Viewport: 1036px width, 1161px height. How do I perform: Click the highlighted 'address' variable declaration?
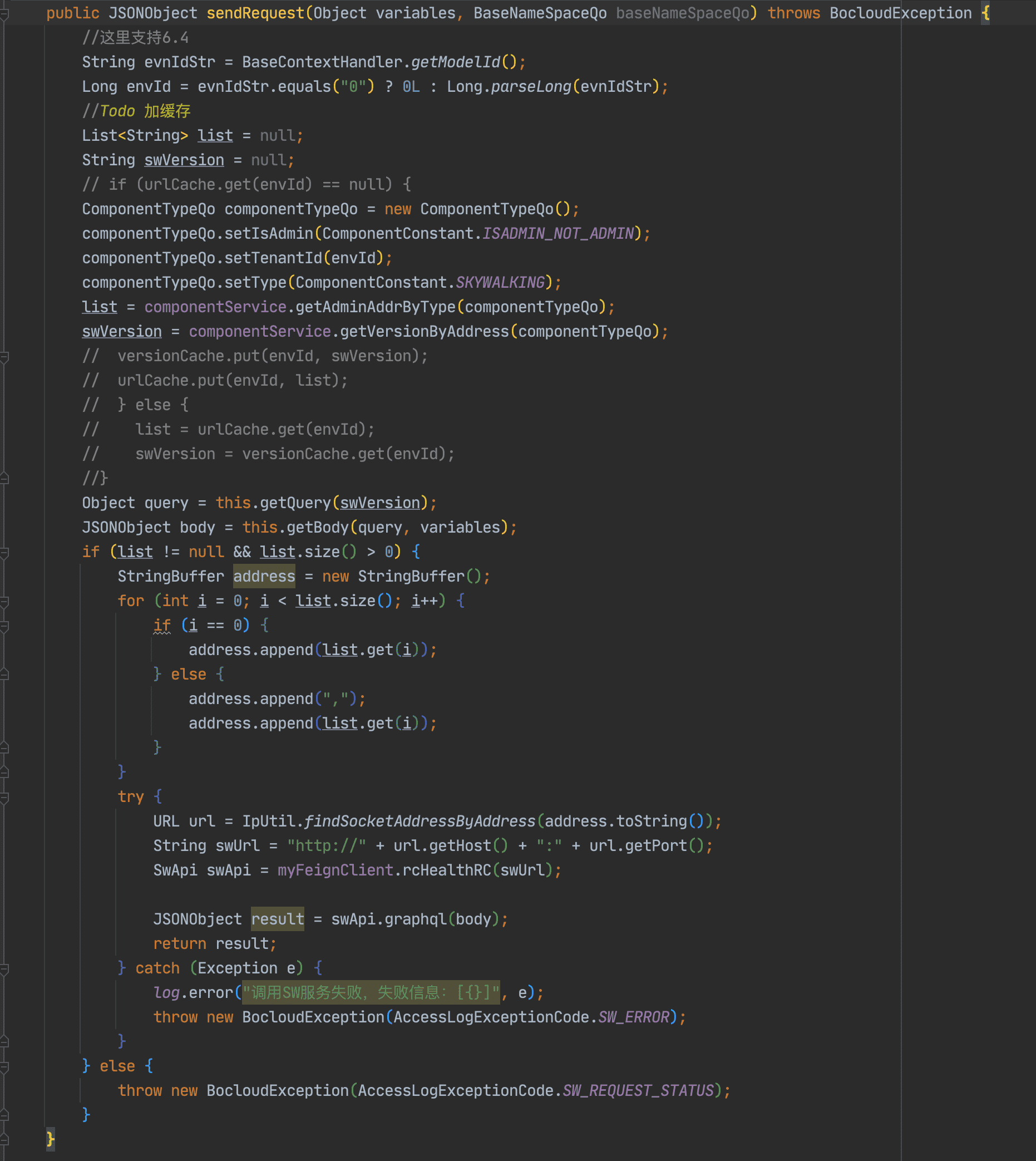[x=264, y=576]
